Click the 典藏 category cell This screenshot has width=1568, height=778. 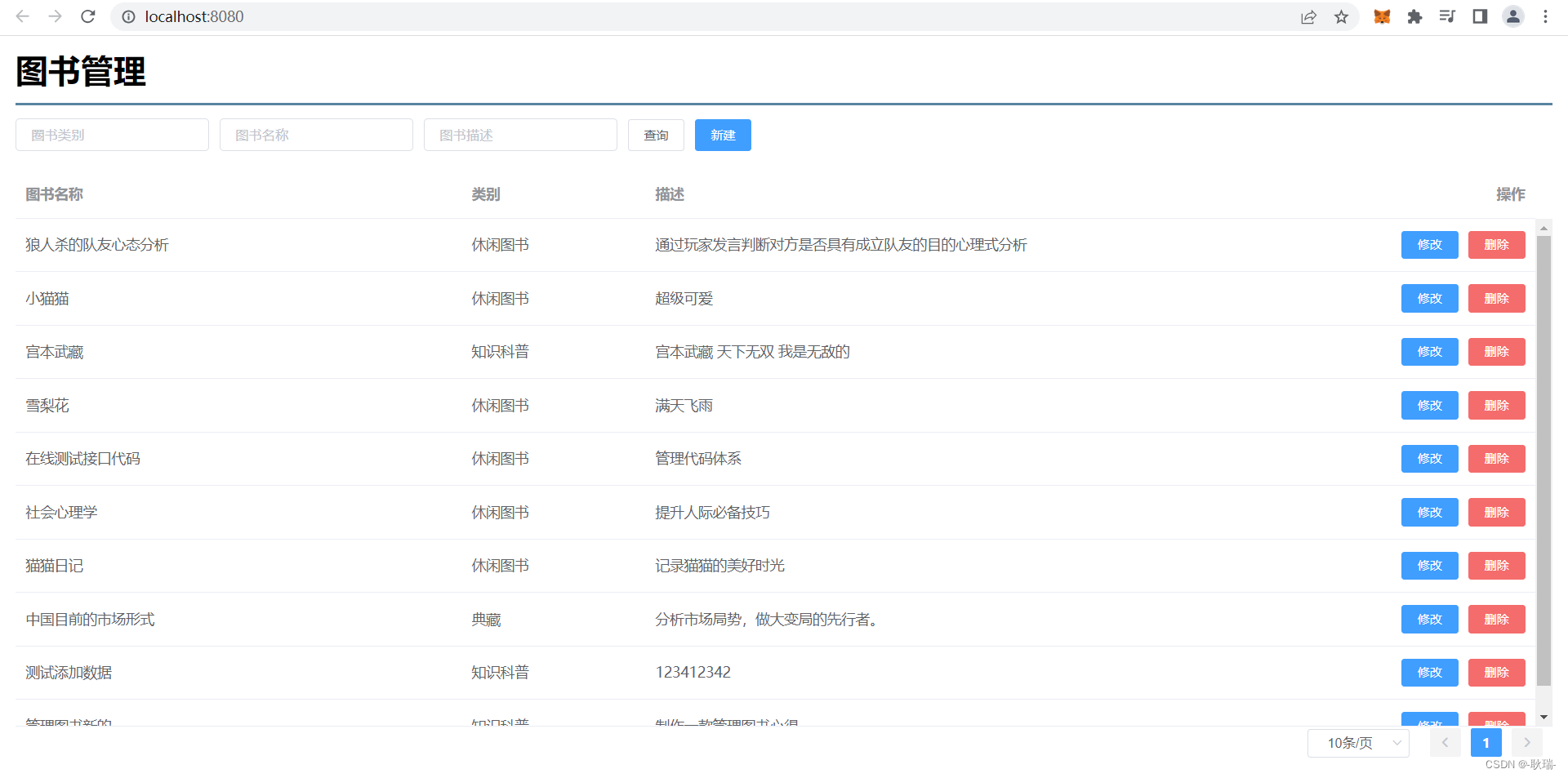pyautogui.click(x=486, y=620)
